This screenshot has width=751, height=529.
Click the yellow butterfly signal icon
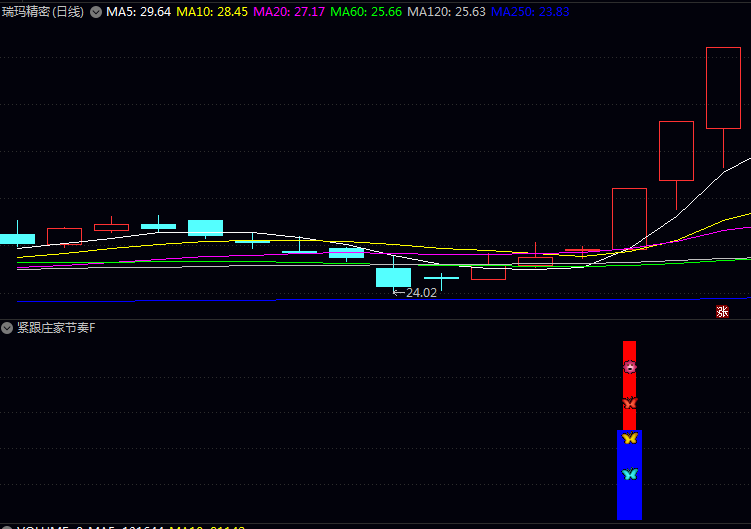pyautogui.click(x=630, y=438)
